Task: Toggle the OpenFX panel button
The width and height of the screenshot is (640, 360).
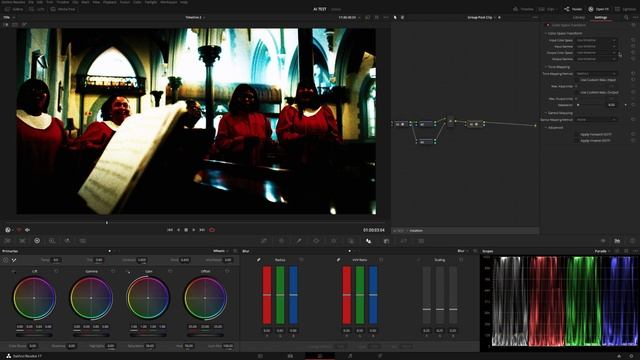Action: [x=599, y=9]
